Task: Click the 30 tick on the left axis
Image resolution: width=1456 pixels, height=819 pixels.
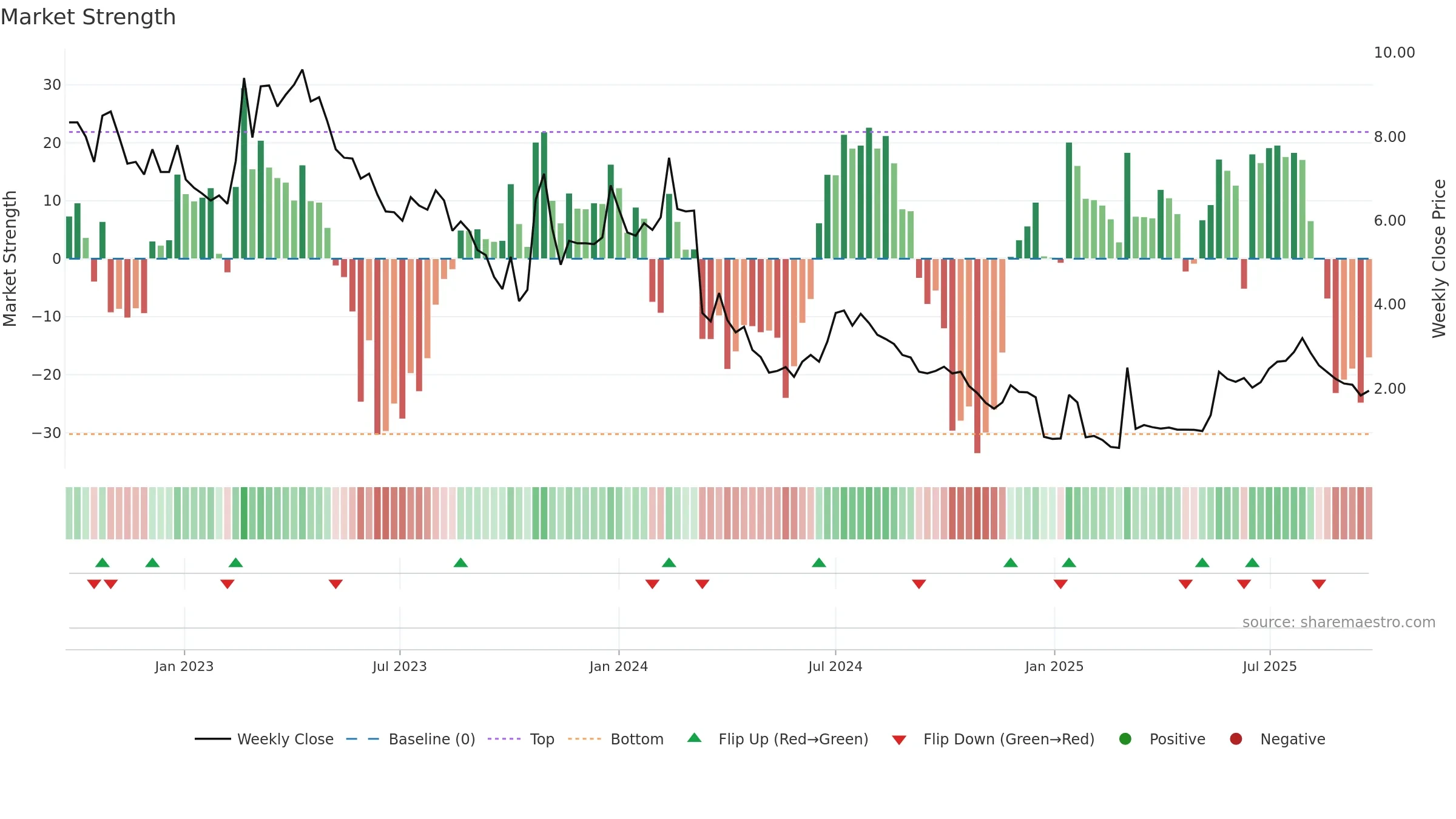Action: coord(52,85)
